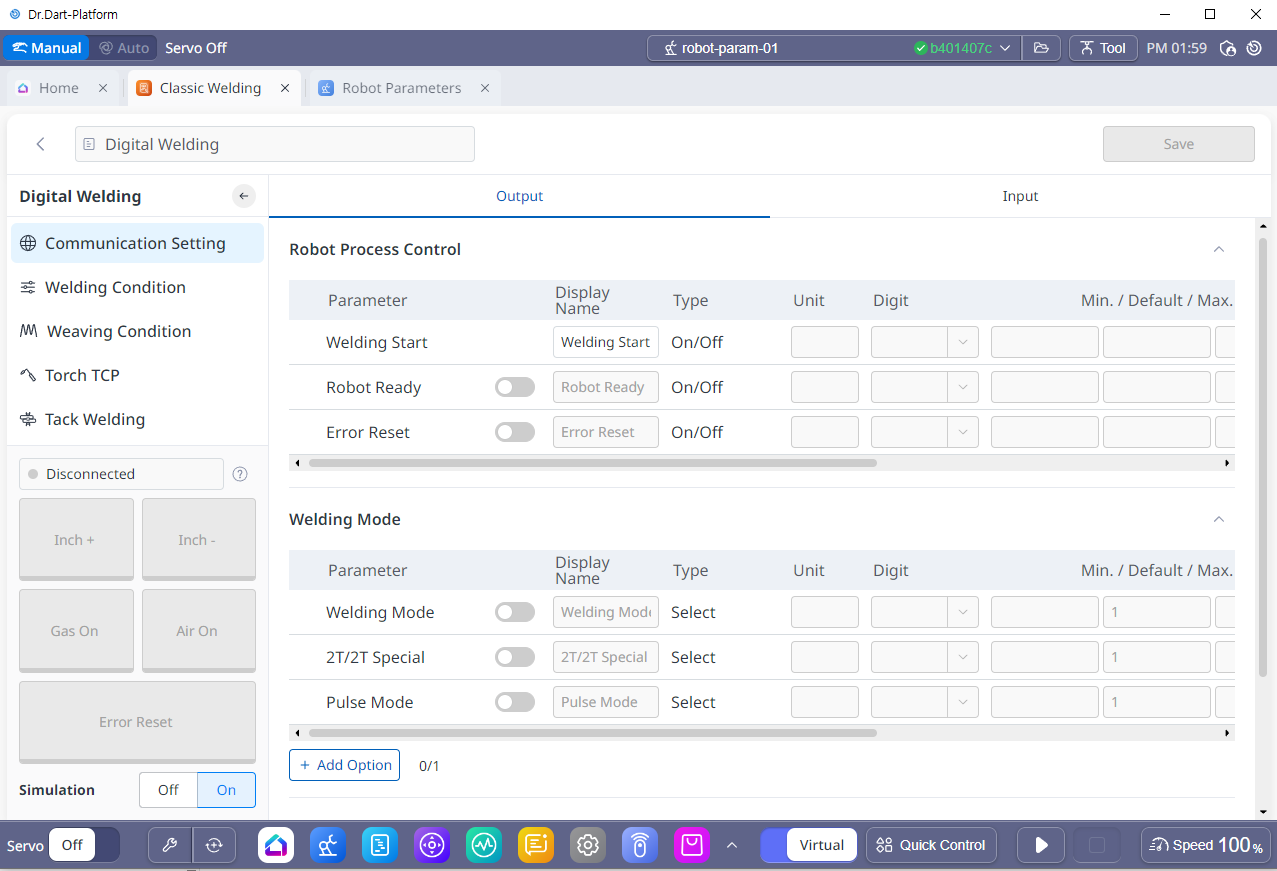Click the wrench tool icon near Servo

pos(170,845)
